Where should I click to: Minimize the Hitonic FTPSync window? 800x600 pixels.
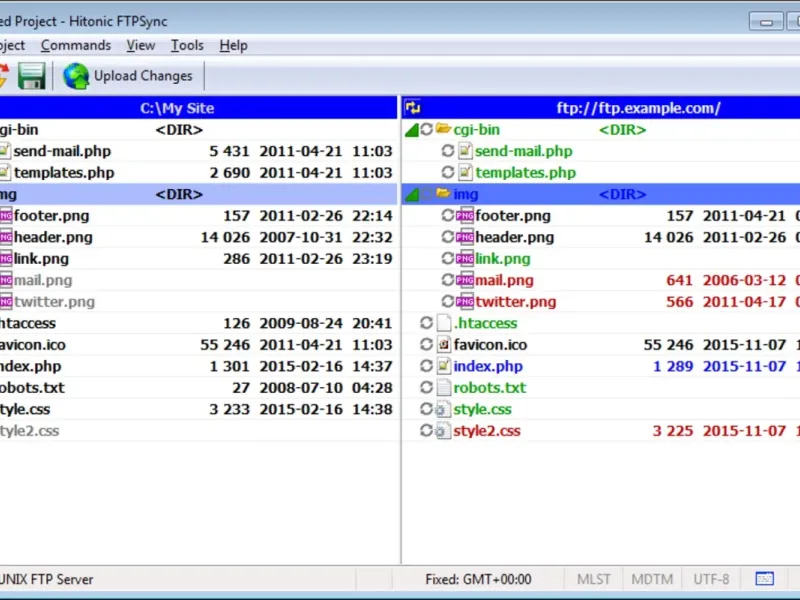click(x=766, y=21)
